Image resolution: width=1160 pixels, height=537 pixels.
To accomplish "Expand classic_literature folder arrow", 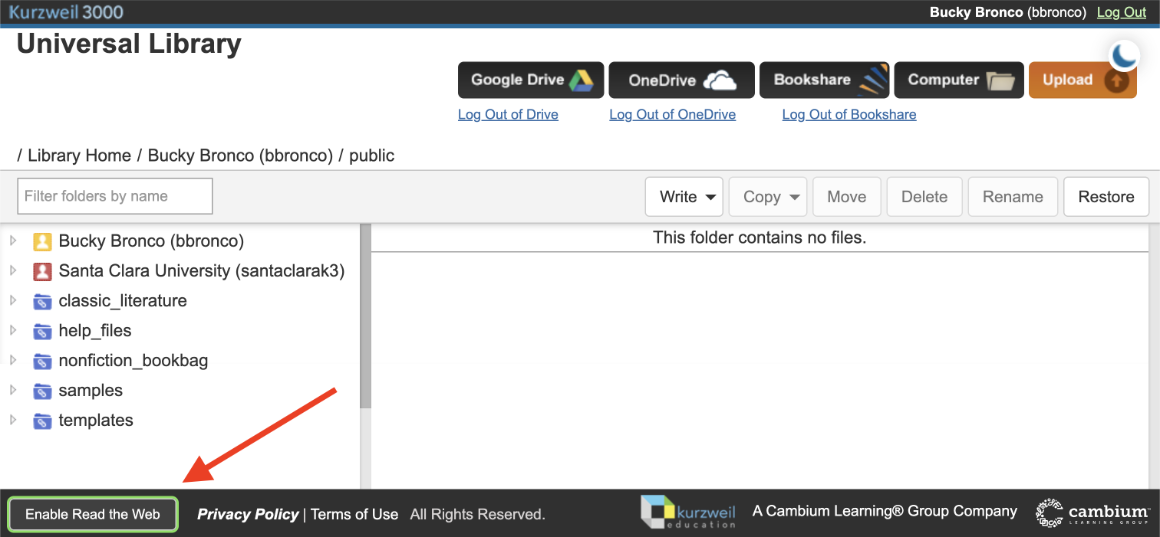I will [13, 300].
